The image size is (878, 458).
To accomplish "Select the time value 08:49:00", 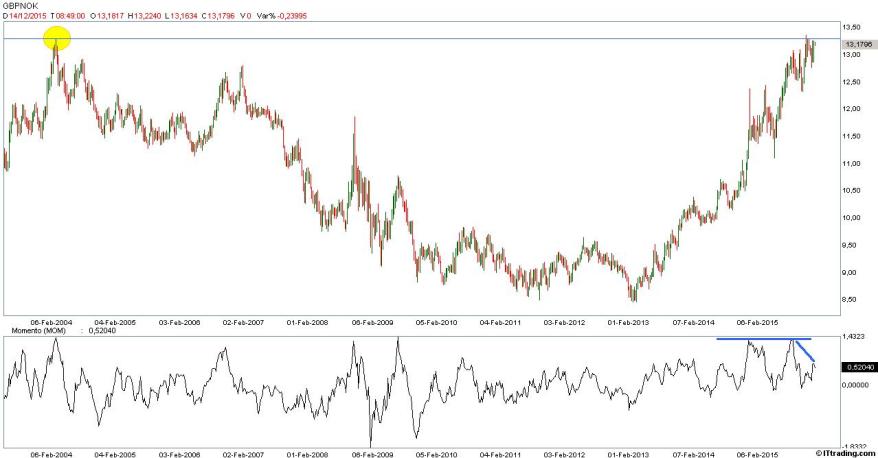I will pyautogui.click(x=70, y=16).
